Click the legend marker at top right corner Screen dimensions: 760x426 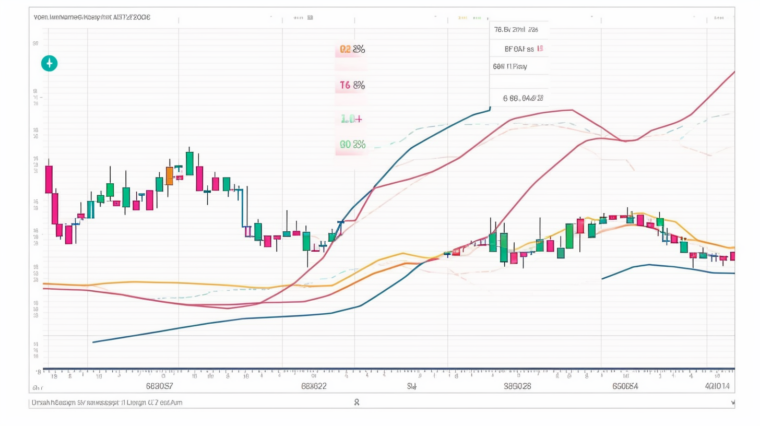(718, 17)
